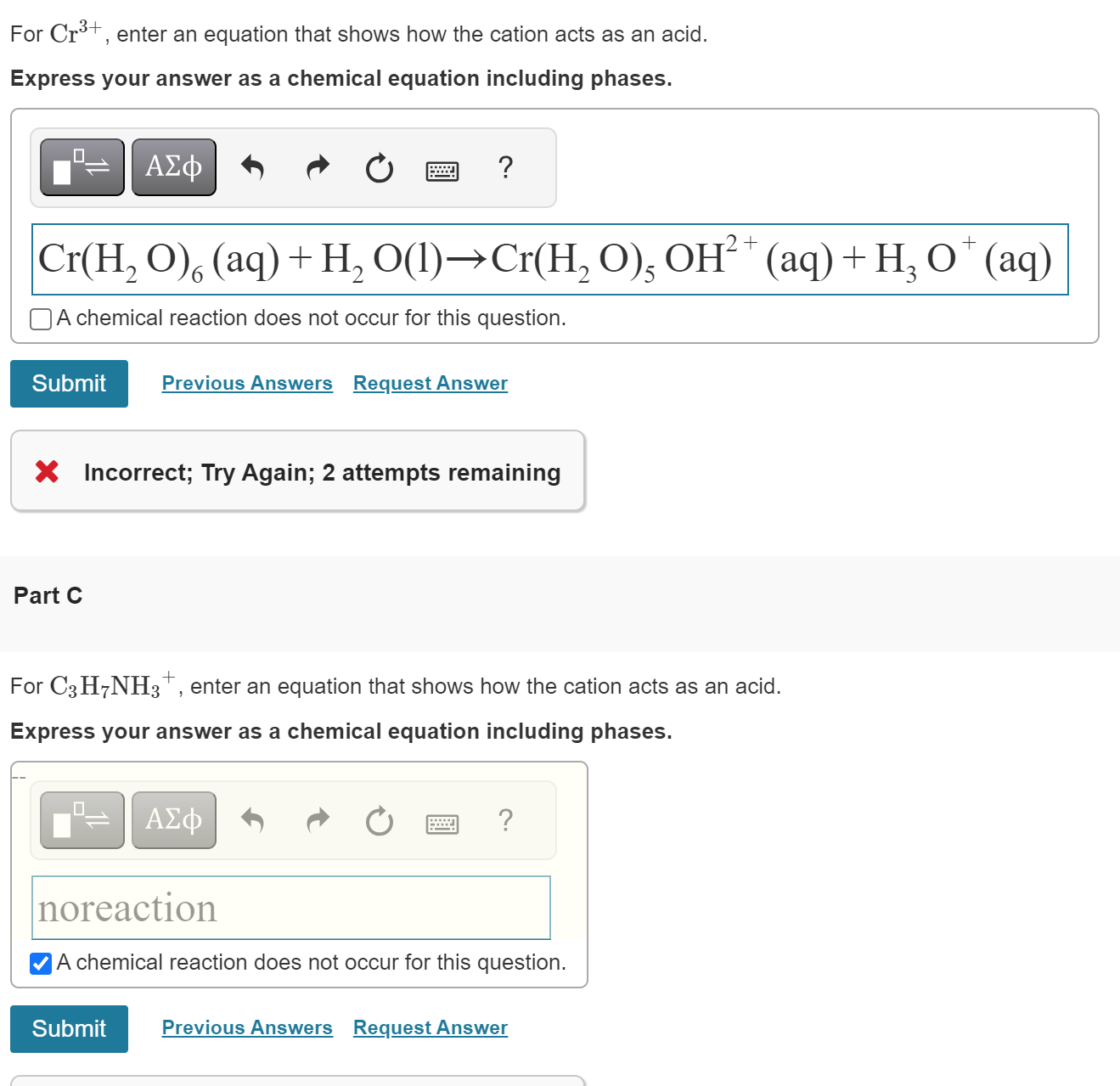Redo the edit in Part B equation editor
The height and width of the screenshot is (1086, 1120).
(x=317, y=167)
